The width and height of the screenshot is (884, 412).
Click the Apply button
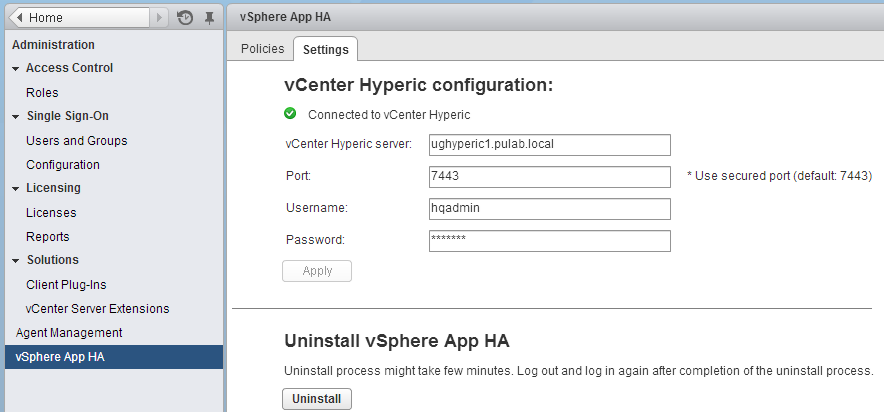pyautogui.click(x=317, y=271)
